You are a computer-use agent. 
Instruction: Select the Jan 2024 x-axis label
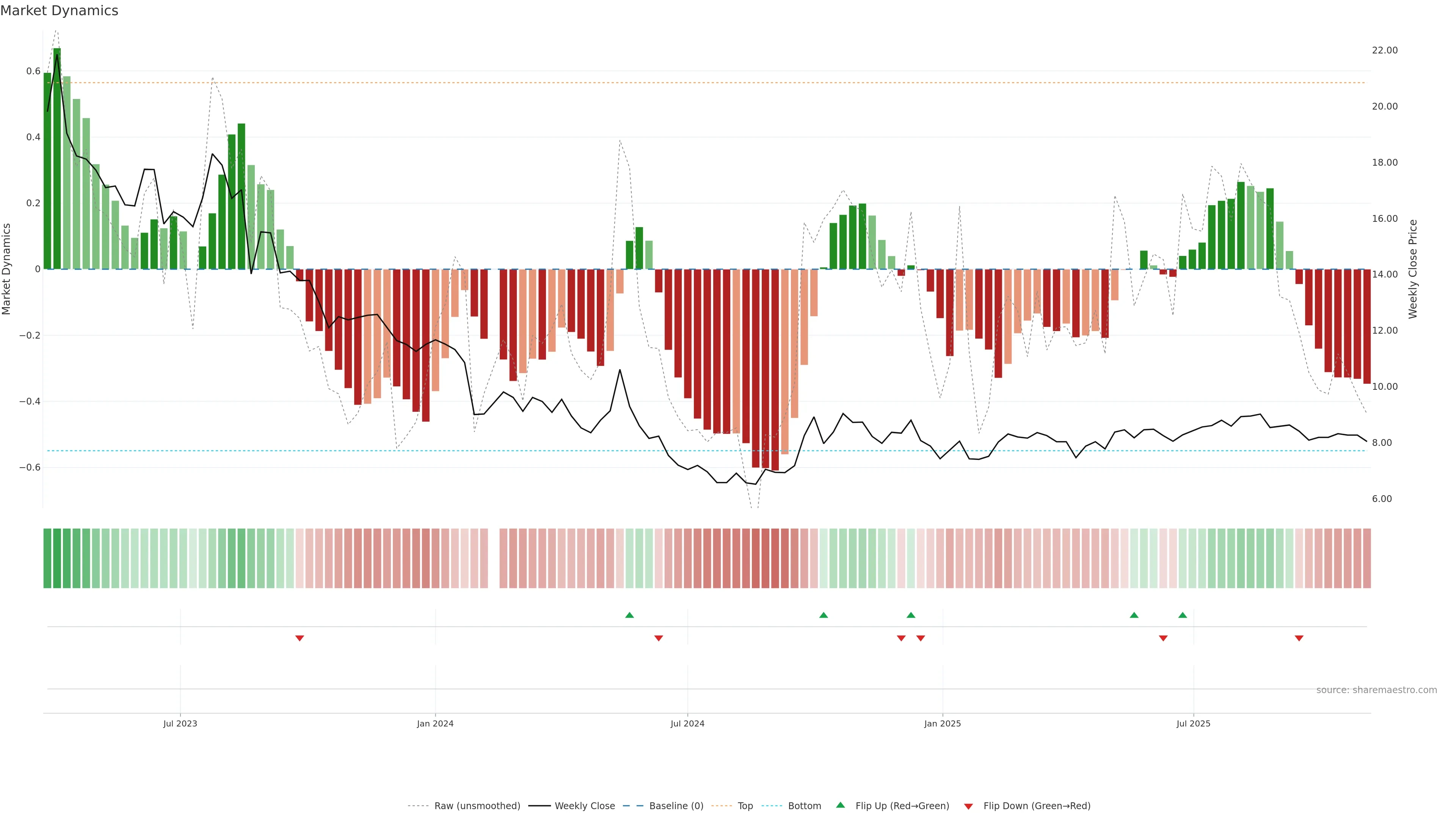tap(435, 723)
